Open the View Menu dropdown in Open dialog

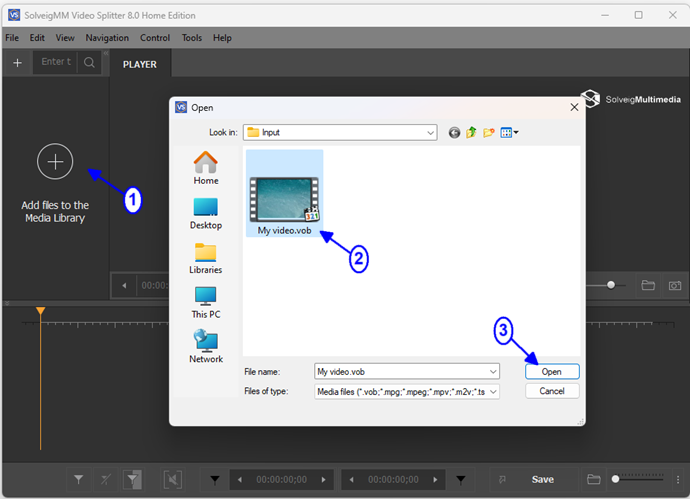[509, 132]
